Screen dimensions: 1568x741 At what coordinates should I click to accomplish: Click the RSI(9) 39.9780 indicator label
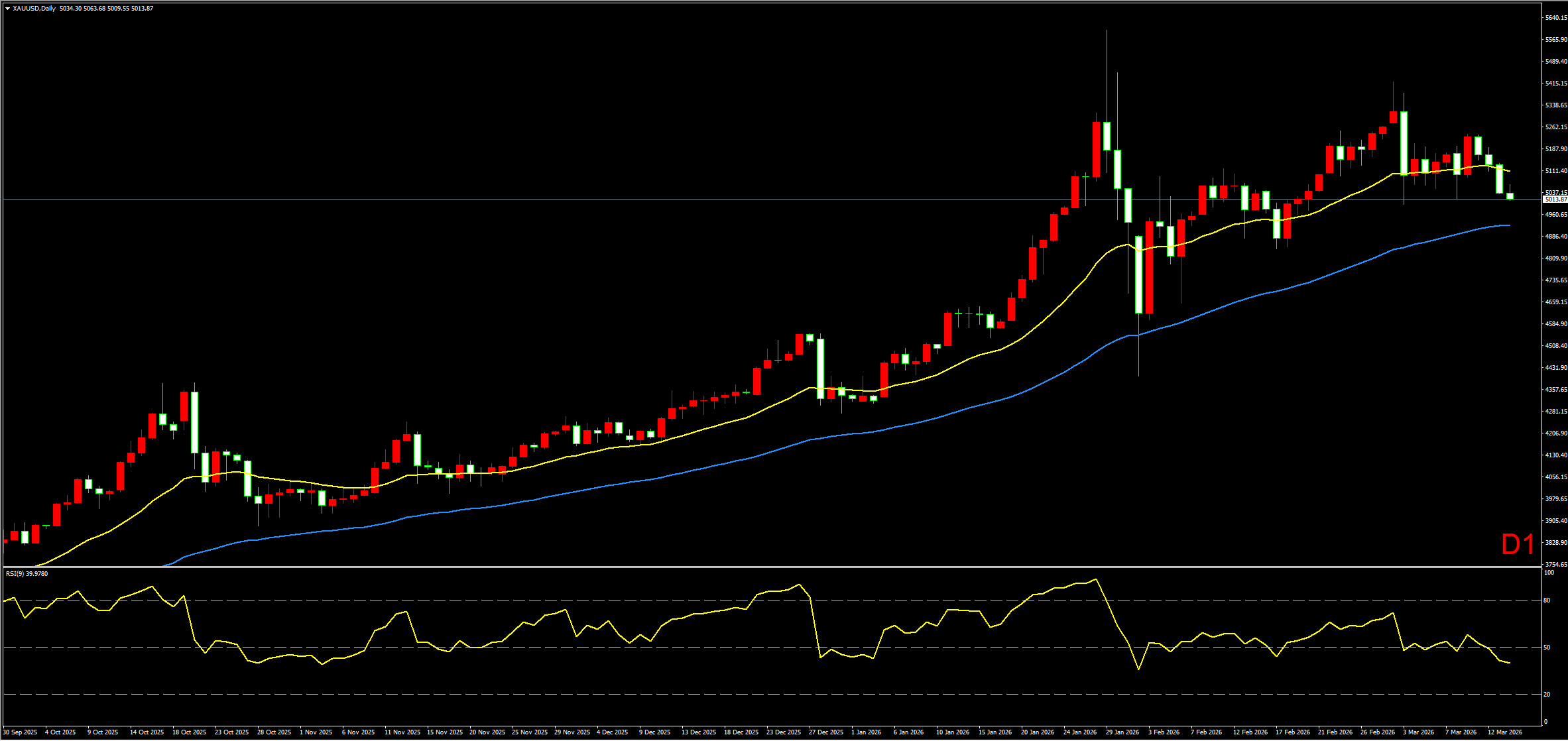[x=27, y=574]
